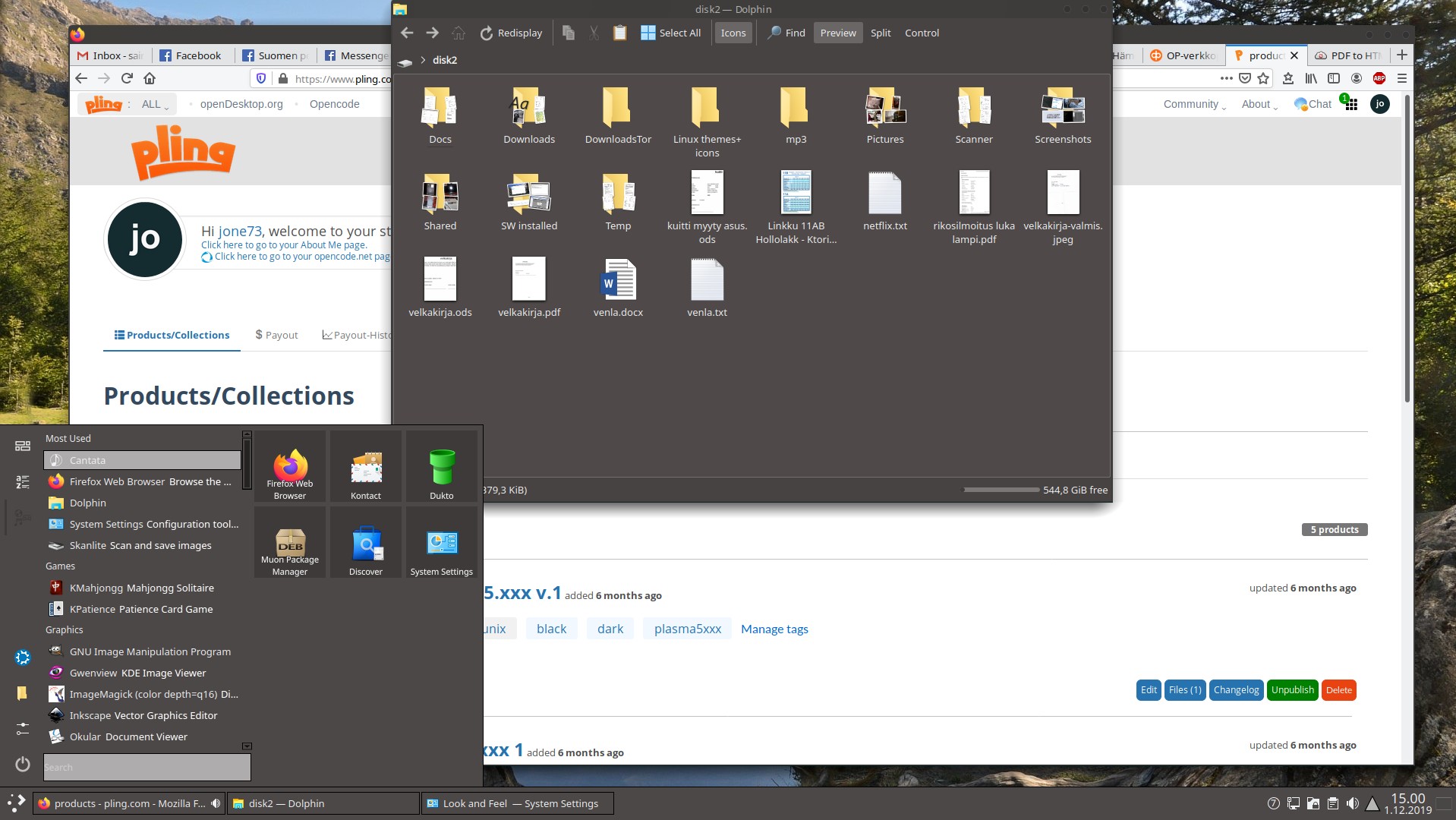
Task: Open the Payout tab on pling
Action: pyautogui.click(x=276, y=335)
